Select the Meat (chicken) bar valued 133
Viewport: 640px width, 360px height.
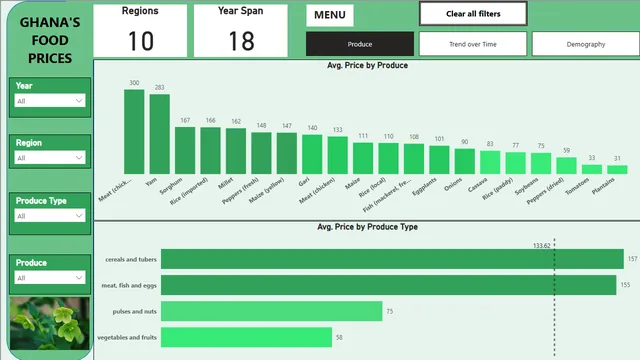[338, 156]
